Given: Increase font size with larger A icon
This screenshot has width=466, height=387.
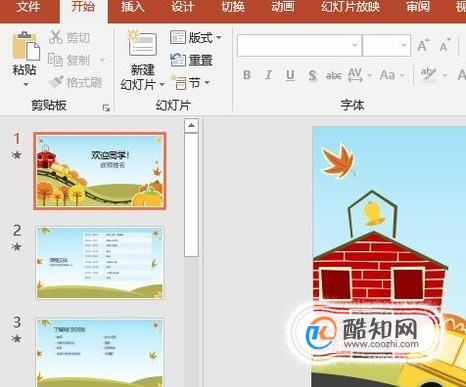Looking at the screenshot, I should (x=423, y=45).
